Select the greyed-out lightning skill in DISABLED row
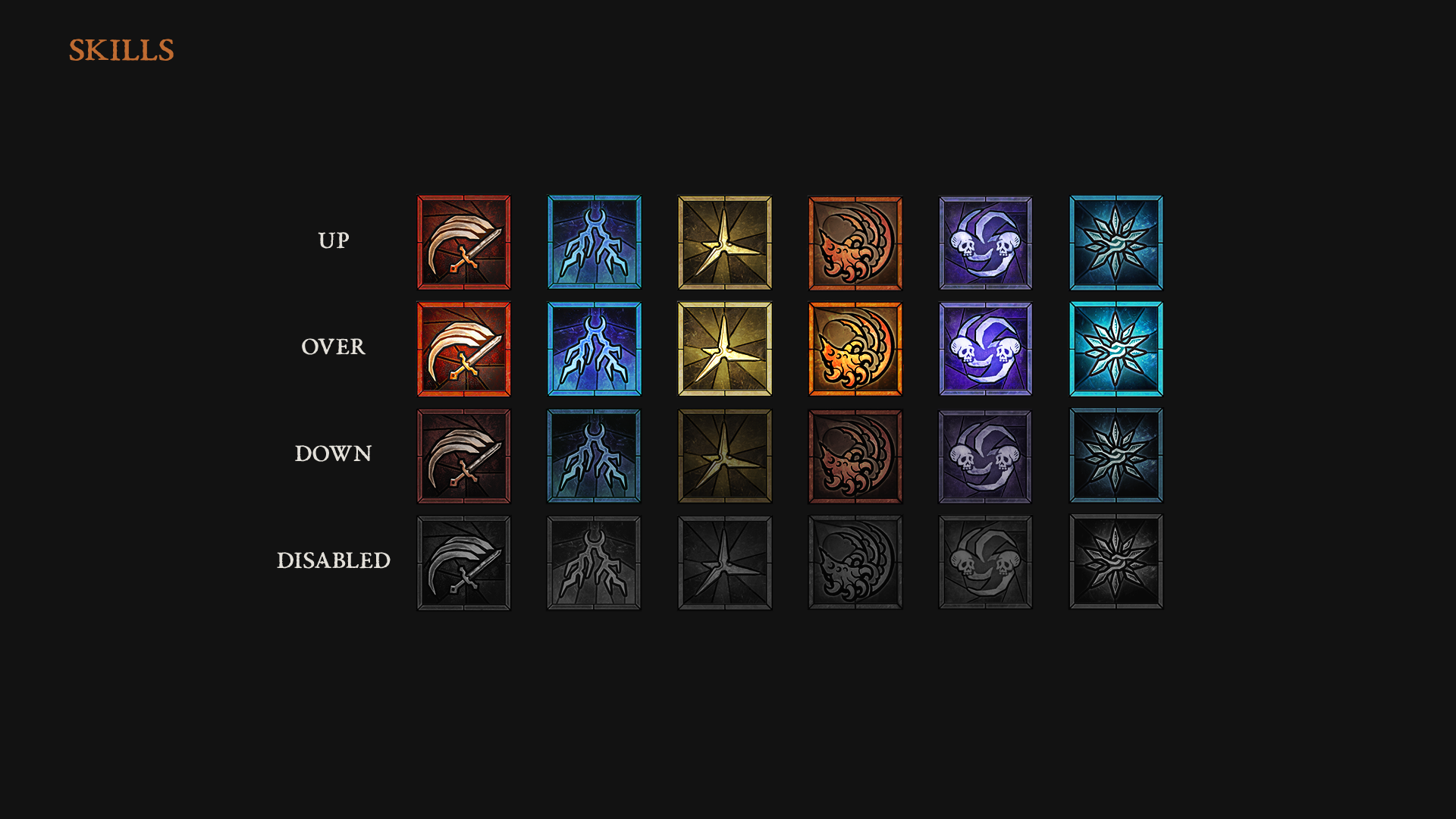The image size is (1456, 819). (595, 563)
